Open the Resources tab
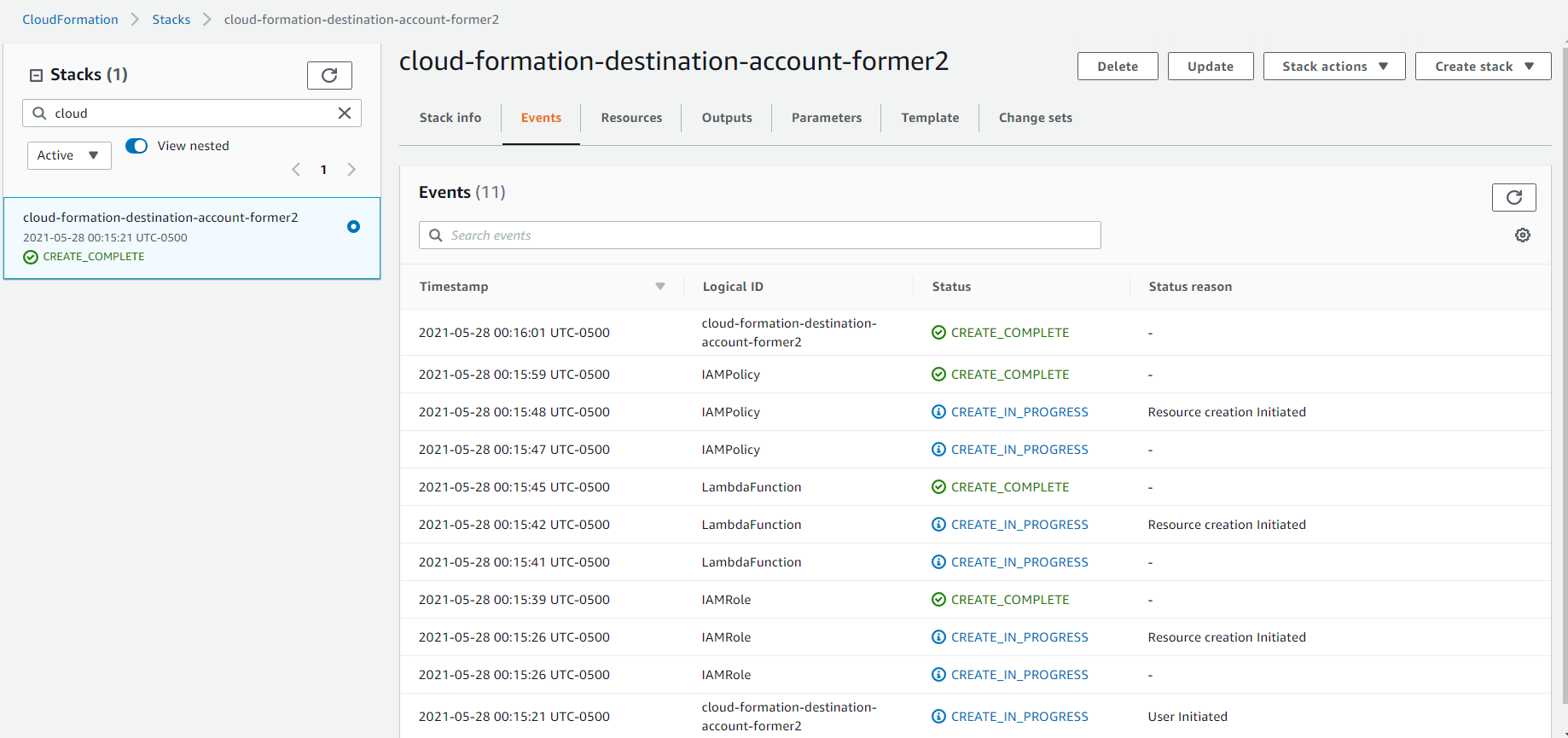Image resolution: width=1568 pixels, height=738 pixels. (x=631, y=118)
